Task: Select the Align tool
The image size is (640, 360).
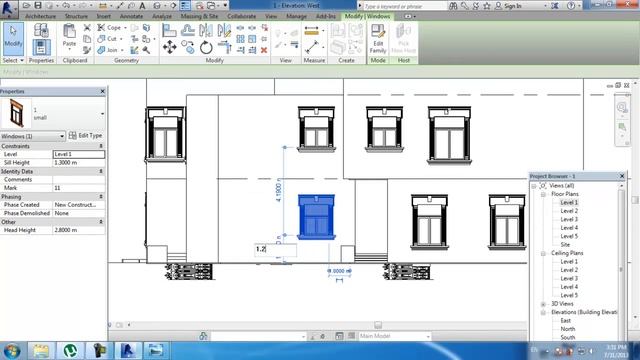Action: 169,30
